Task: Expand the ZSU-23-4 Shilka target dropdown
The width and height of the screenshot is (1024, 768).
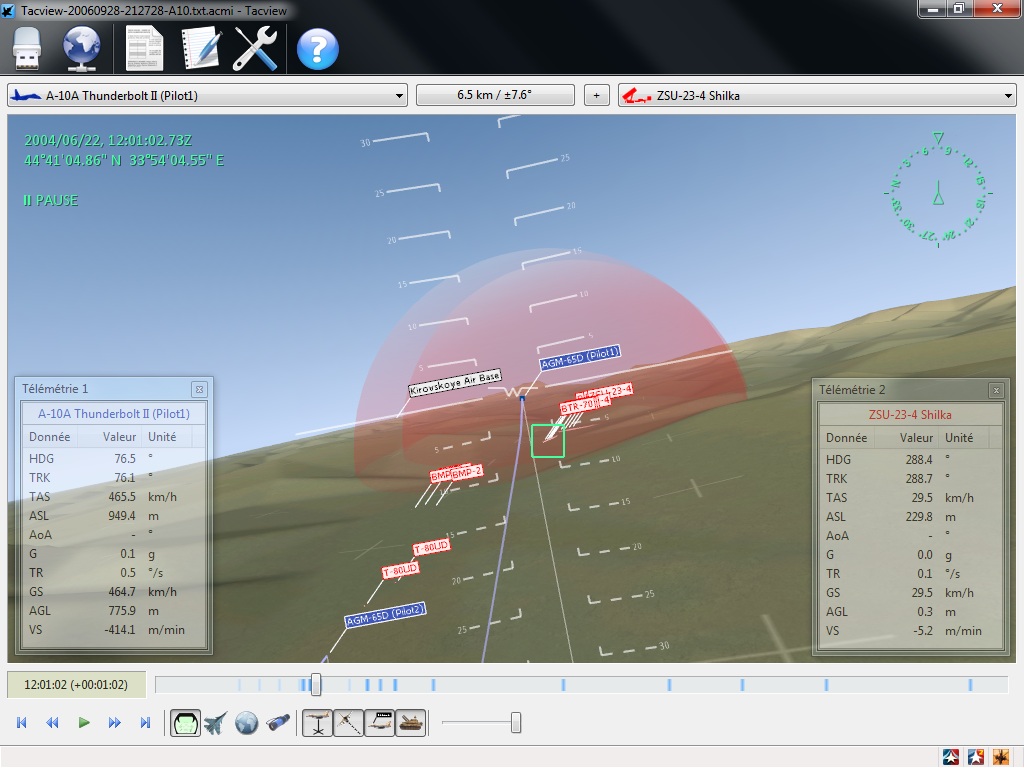Action: coord(1007,96)
